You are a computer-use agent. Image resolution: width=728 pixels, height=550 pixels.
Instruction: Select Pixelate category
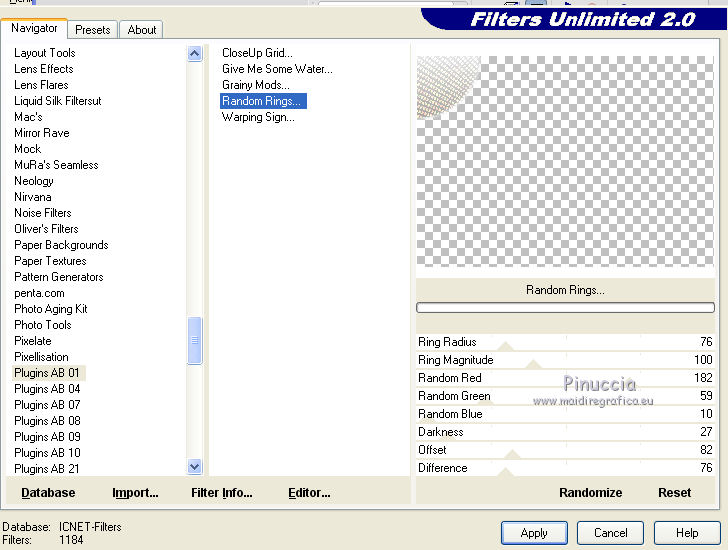point(33,341)
